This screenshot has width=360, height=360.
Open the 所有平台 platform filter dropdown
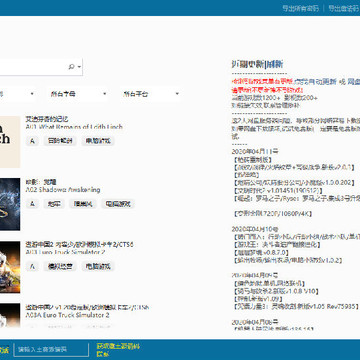(x=150, y=94)
